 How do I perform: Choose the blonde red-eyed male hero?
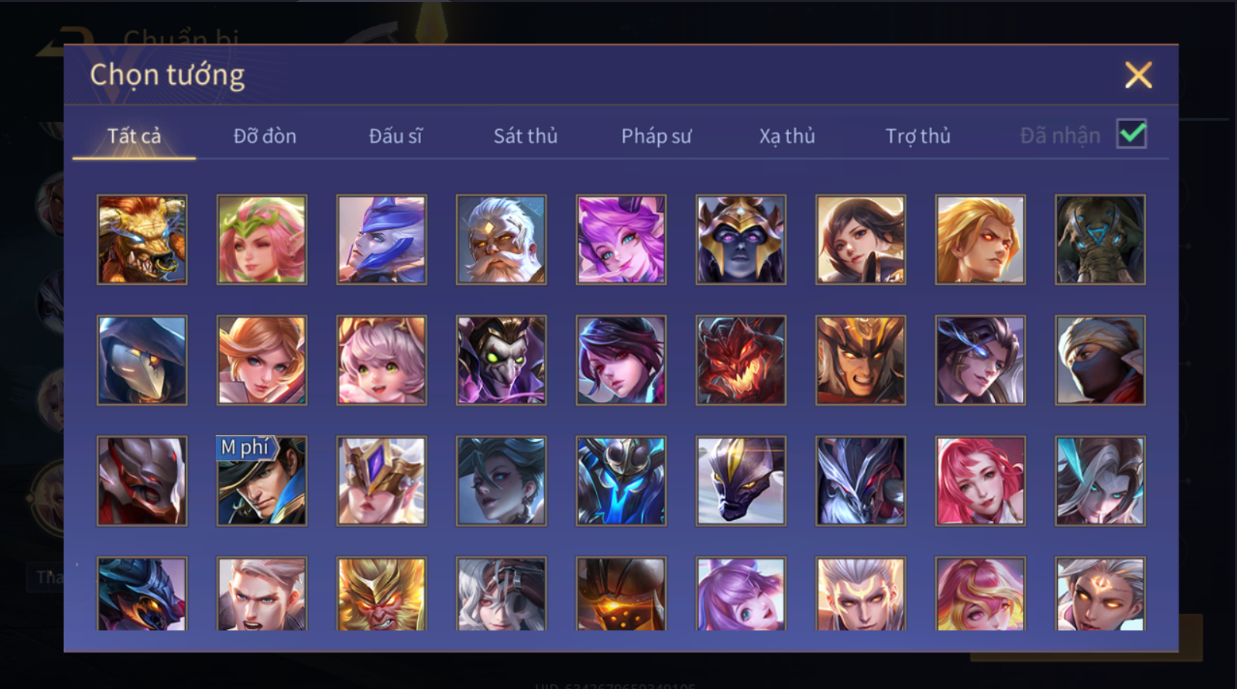980,240
